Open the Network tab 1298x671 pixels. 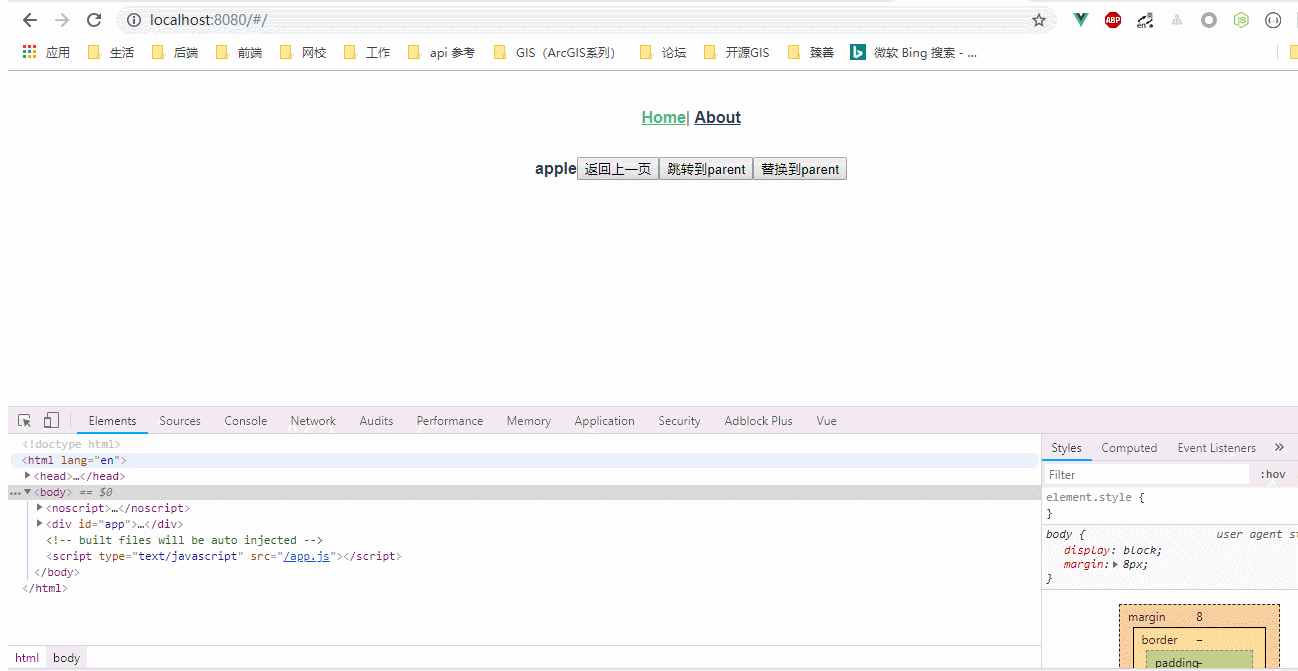tap(313, 421)
